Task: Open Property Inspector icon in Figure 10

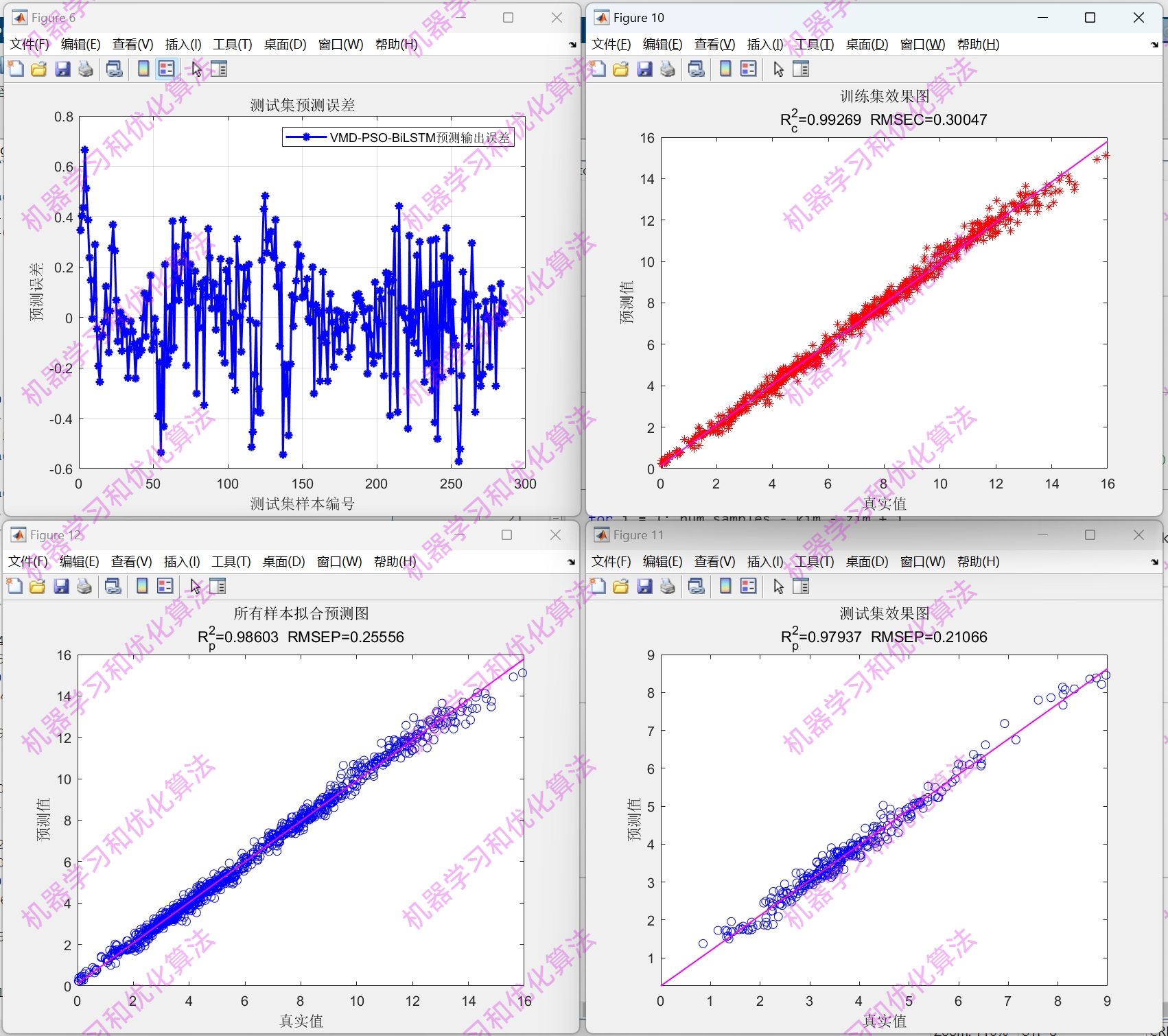Action: pyautogui.click(x=801, y=69)
